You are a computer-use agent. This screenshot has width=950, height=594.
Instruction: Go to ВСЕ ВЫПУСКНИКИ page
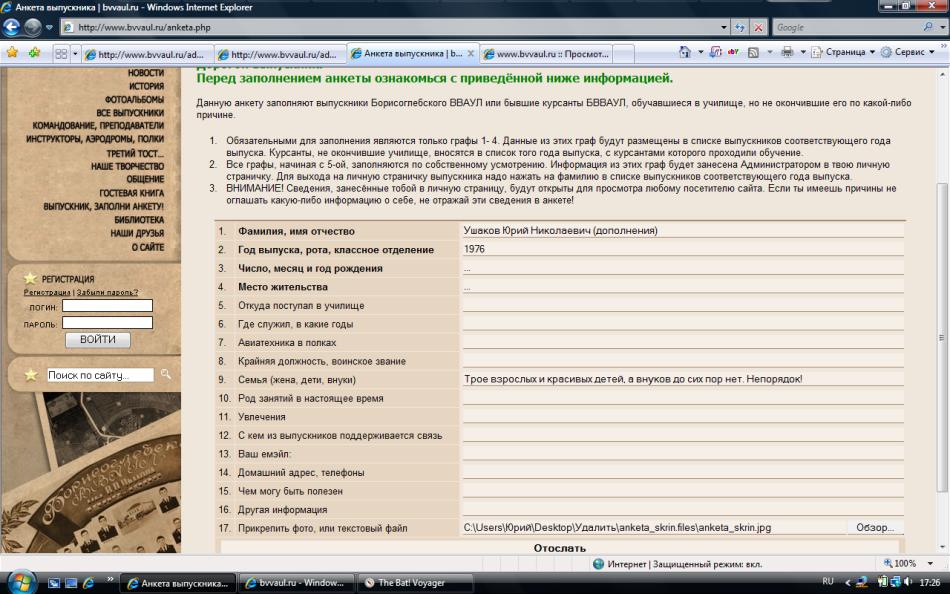click(130, 113)
